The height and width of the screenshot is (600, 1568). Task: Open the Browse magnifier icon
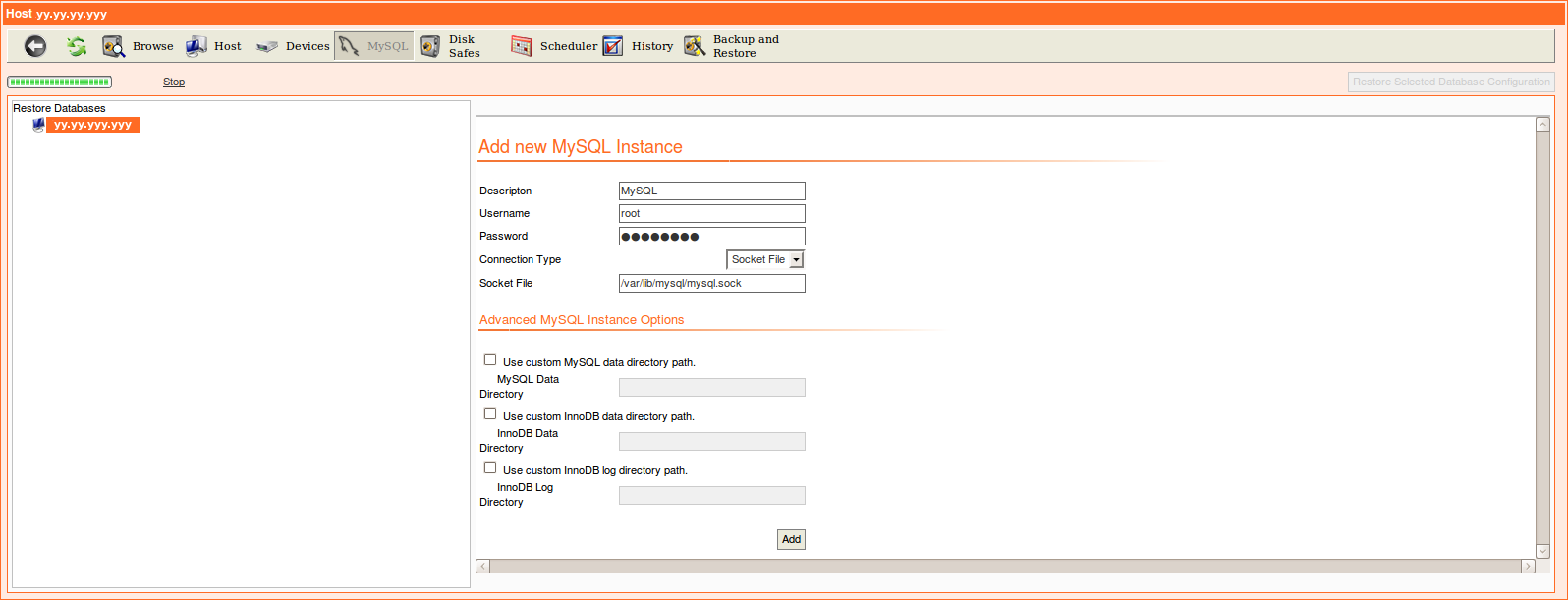point(114,46)
